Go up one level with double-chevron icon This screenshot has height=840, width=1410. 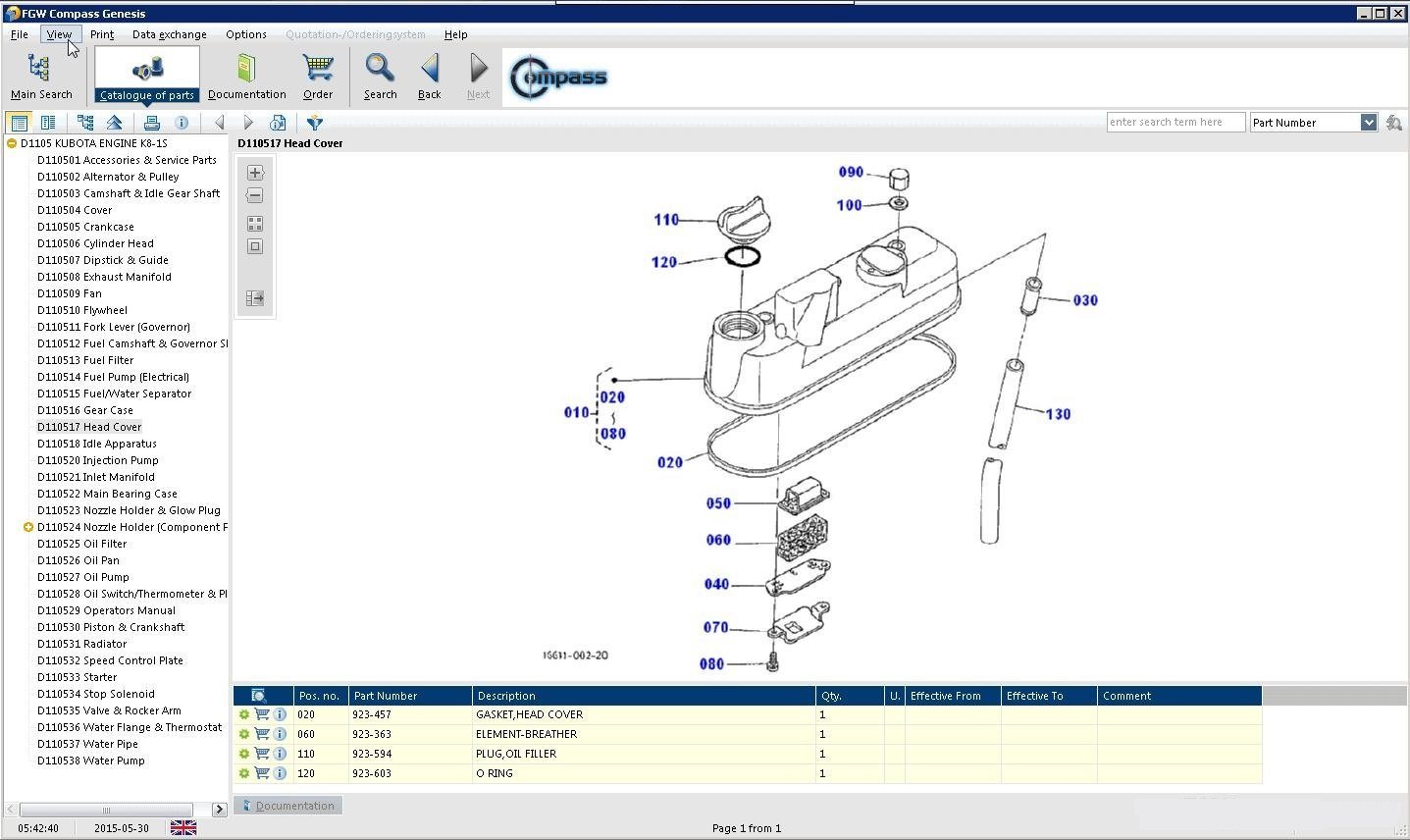click(115, 123)
